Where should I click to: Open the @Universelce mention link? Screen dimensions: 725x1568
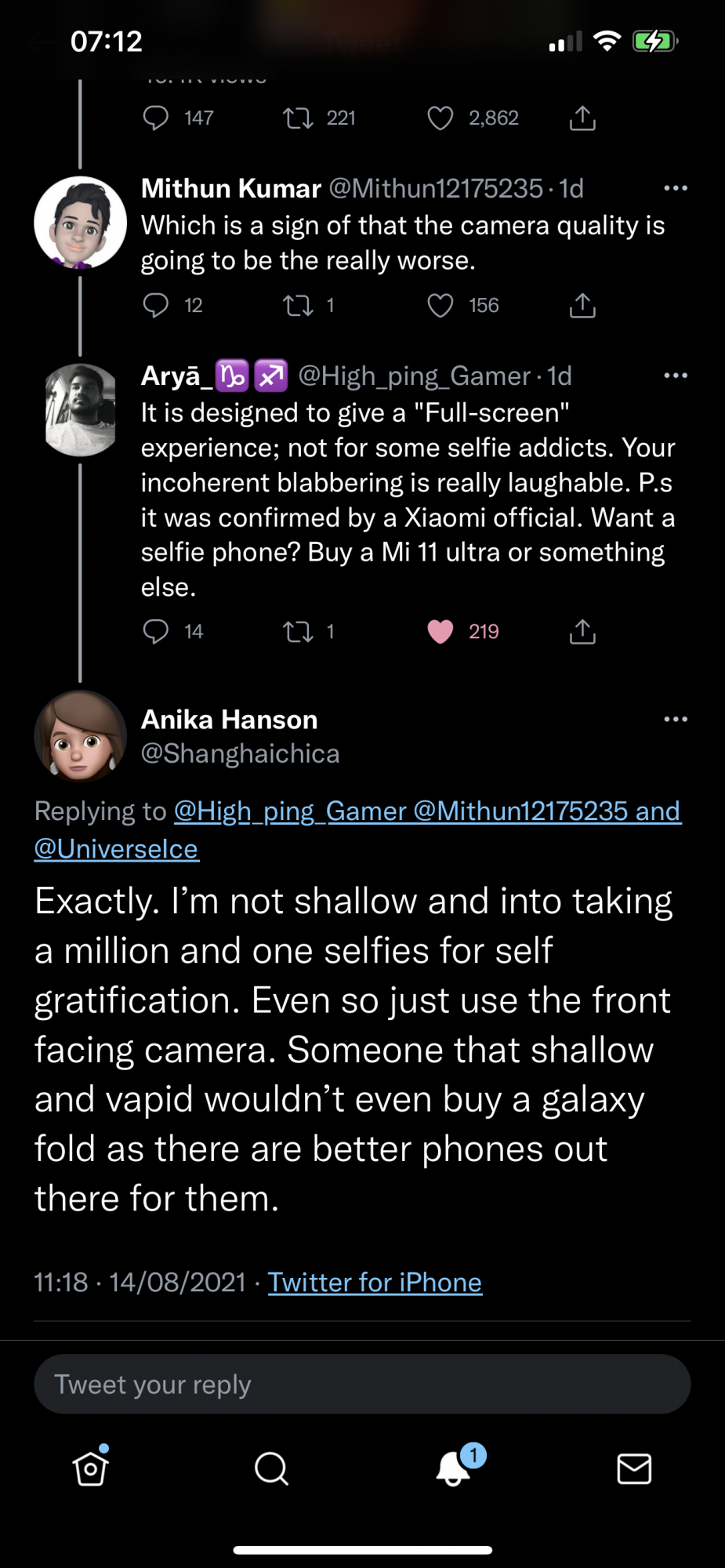[116, 849]
